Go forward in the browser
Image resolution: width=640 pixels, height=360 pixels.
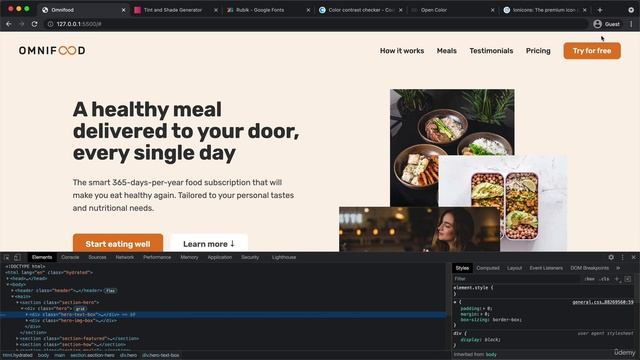coord(22,24)
